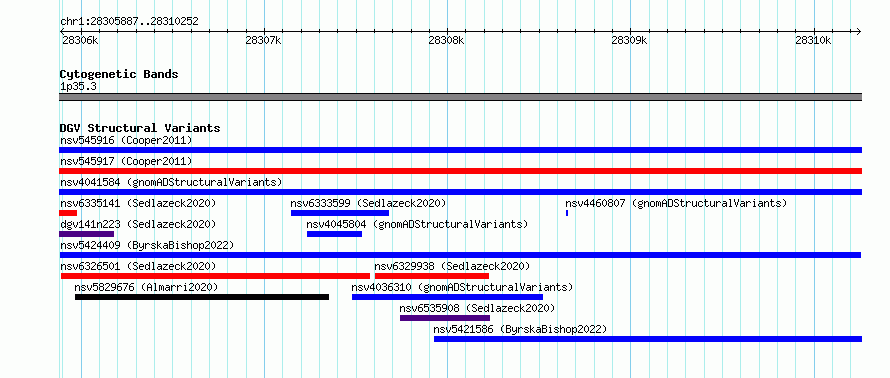Screen dimensions: 890x378
Task: Click the short red nsv6335141 bar
Action: click(x=68, y=213)
